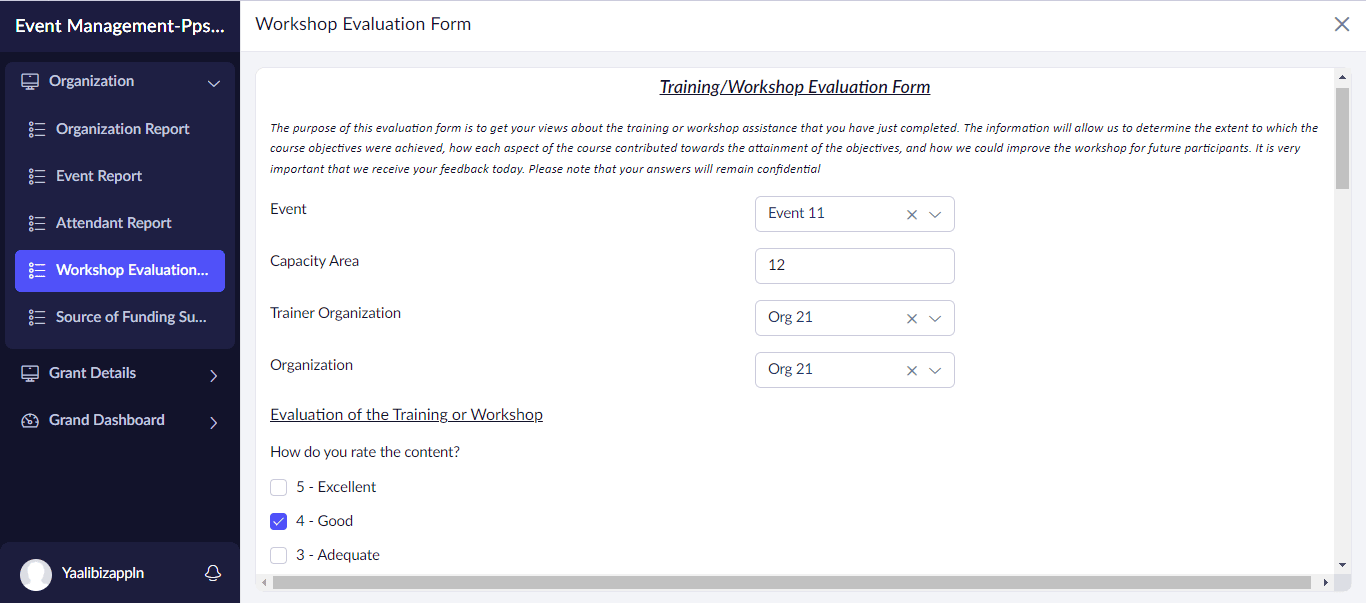
Task: Clear the Event 11 selection with X
Action: pos(911,214)
